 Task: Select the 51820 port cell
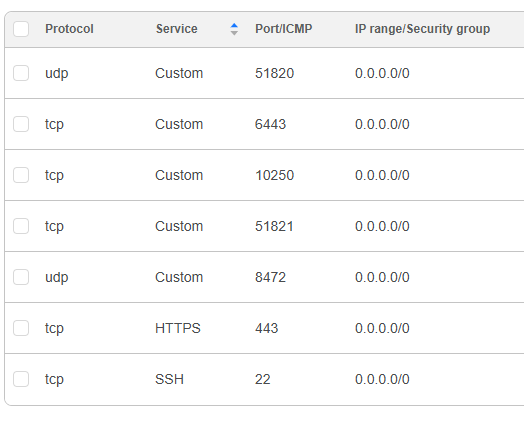click(274, 73)
